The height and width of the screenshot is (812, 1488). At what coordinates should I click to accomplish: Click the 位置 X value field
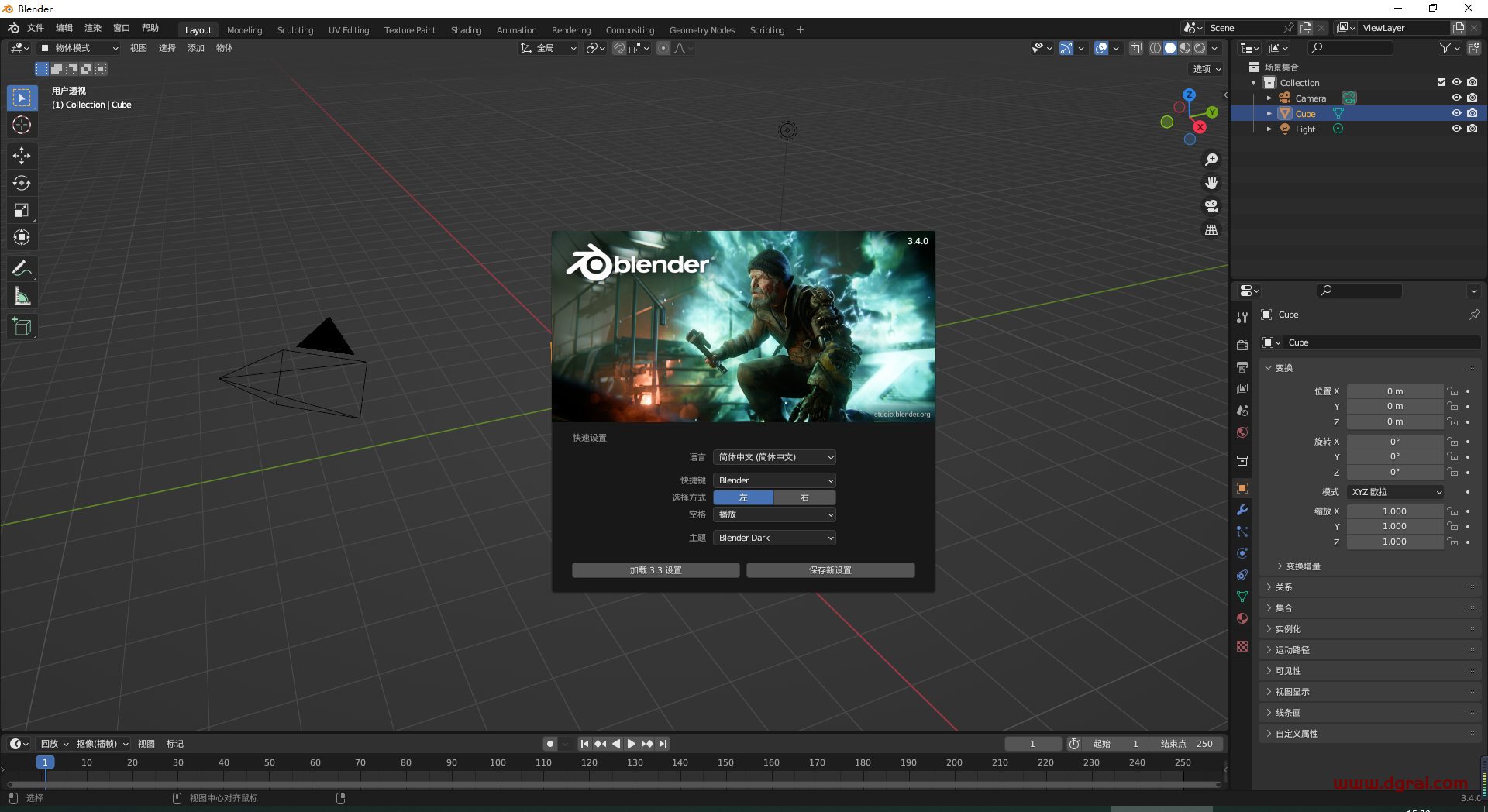click(x=1394, y=391)
